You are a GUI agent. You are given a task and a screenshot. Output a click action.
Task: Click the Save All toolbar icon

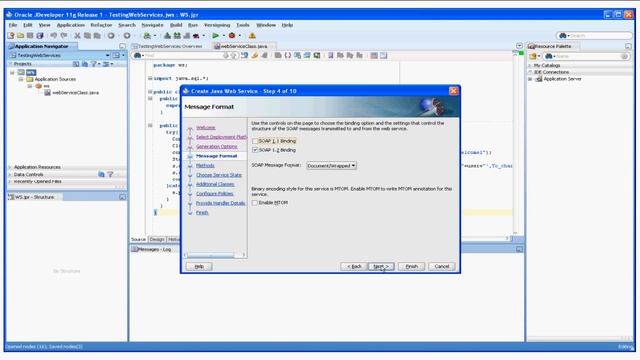point(40,36)
